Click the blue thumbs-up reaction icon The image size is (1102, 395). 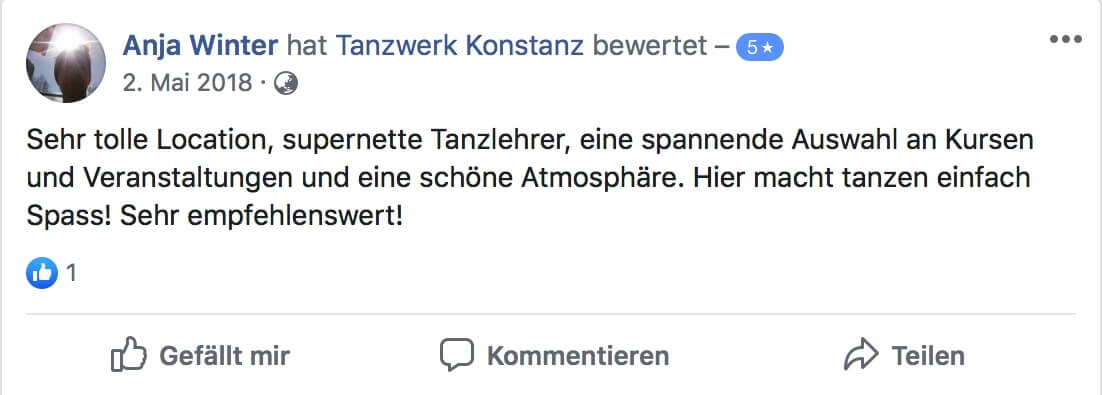[41, 273]
